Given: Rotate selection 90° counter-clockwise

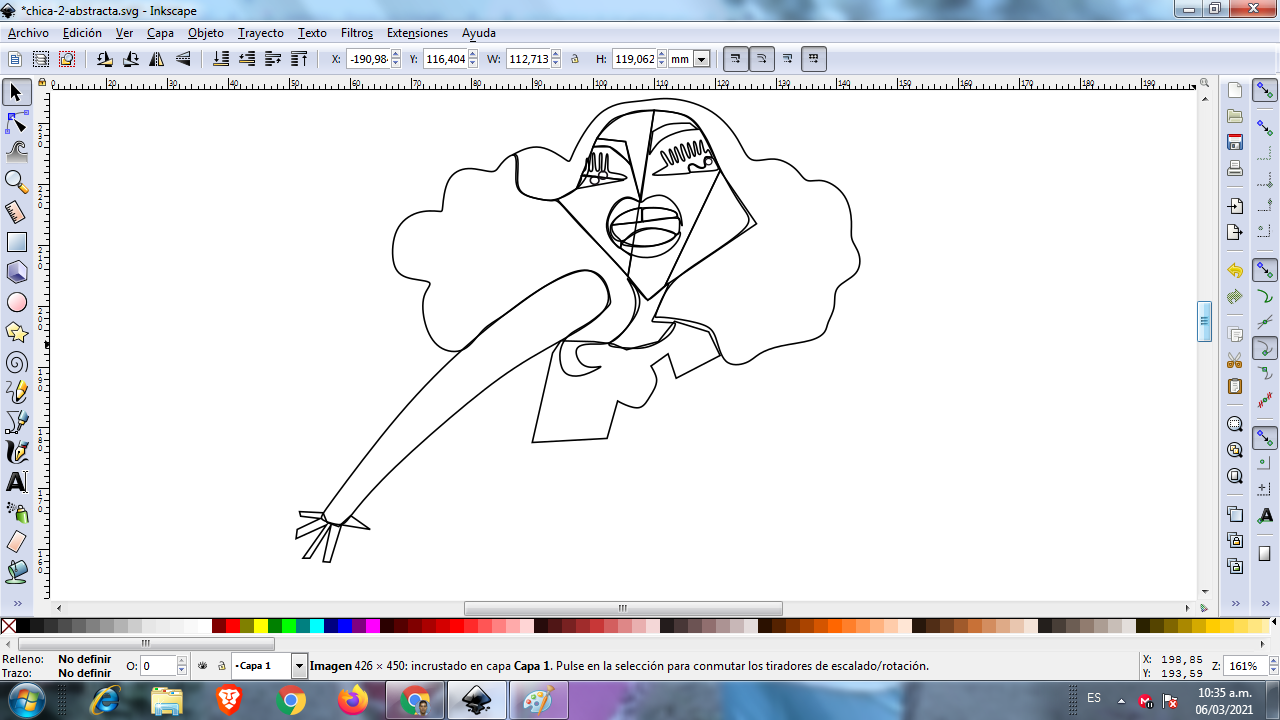Looking at the screenshot, I should [105, 59].
